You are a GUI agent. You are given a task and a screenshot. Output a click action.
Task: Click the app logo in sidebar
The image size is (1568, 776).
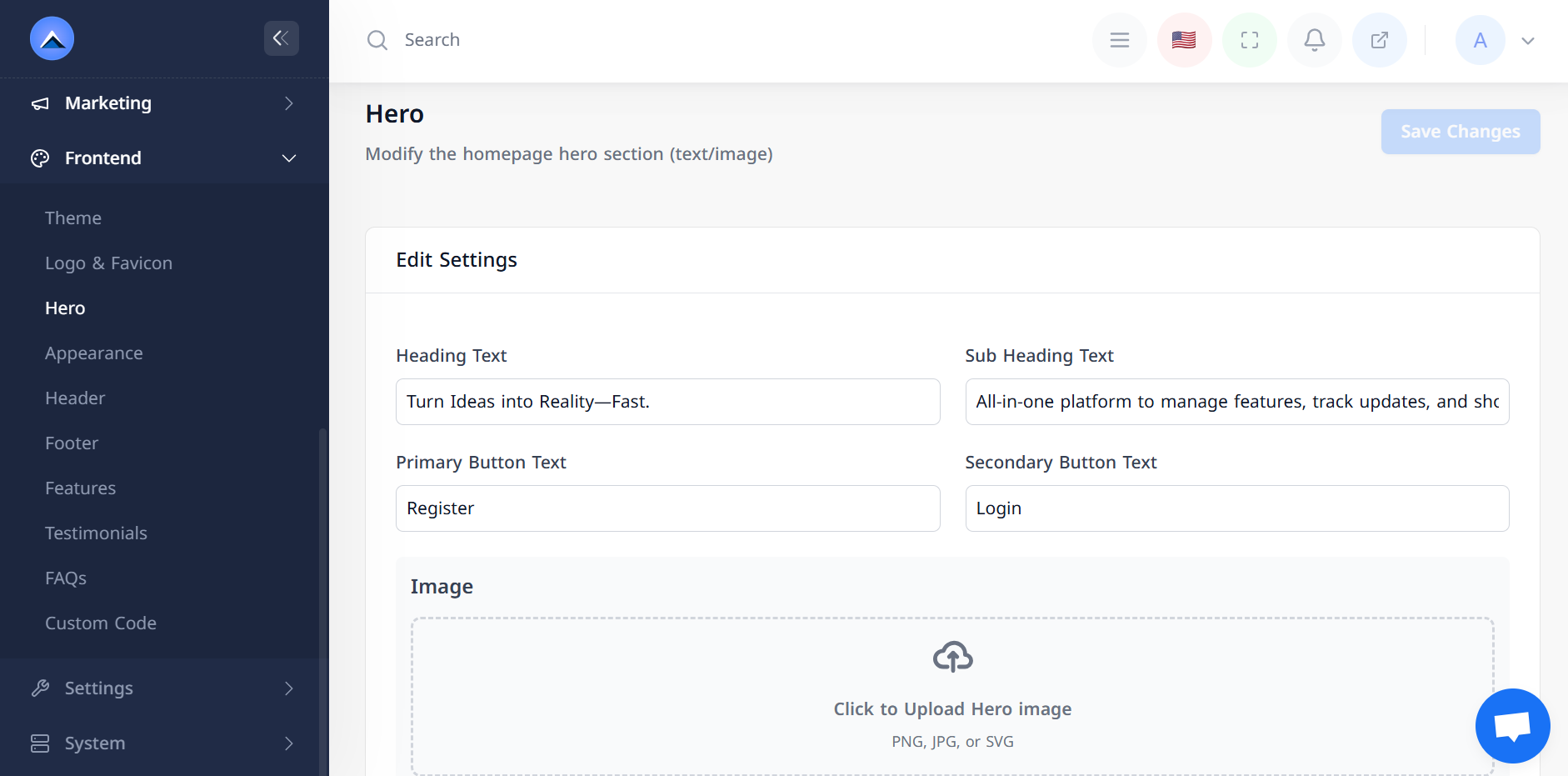(x=52, y=38)
